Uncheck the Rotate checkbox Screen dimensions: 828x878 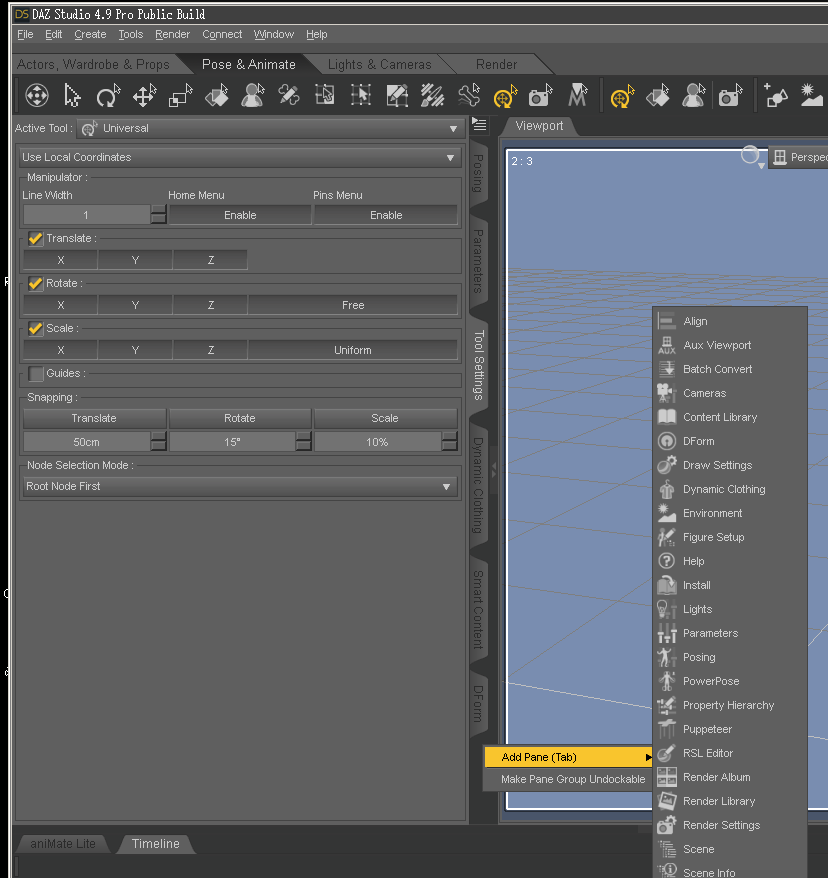pos(35,283)
